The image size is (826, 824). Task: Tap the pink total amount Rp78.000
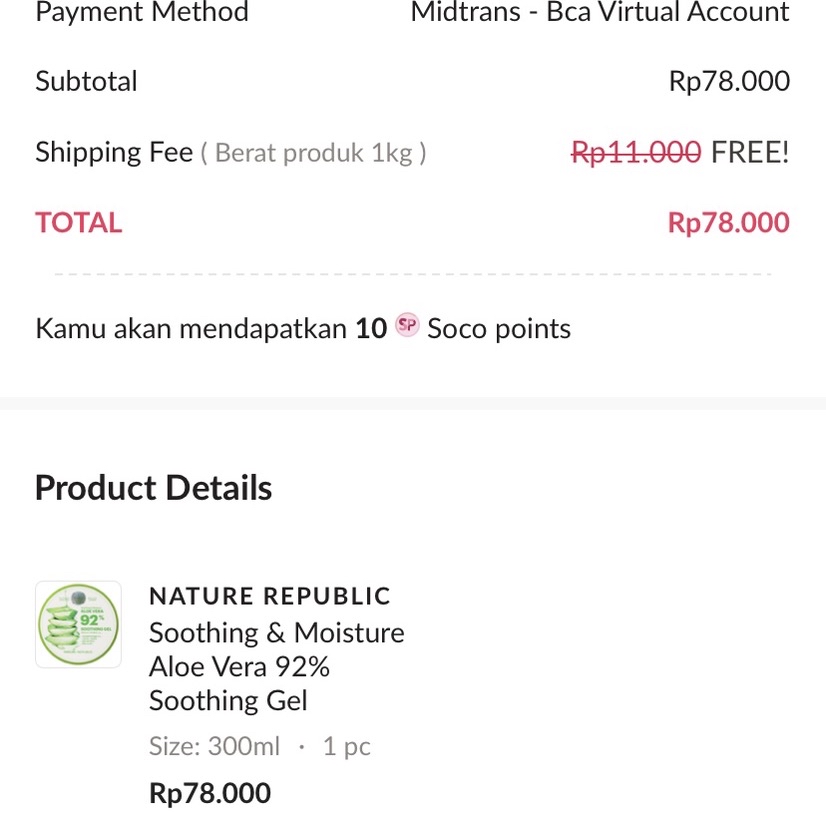pos(728,222)
